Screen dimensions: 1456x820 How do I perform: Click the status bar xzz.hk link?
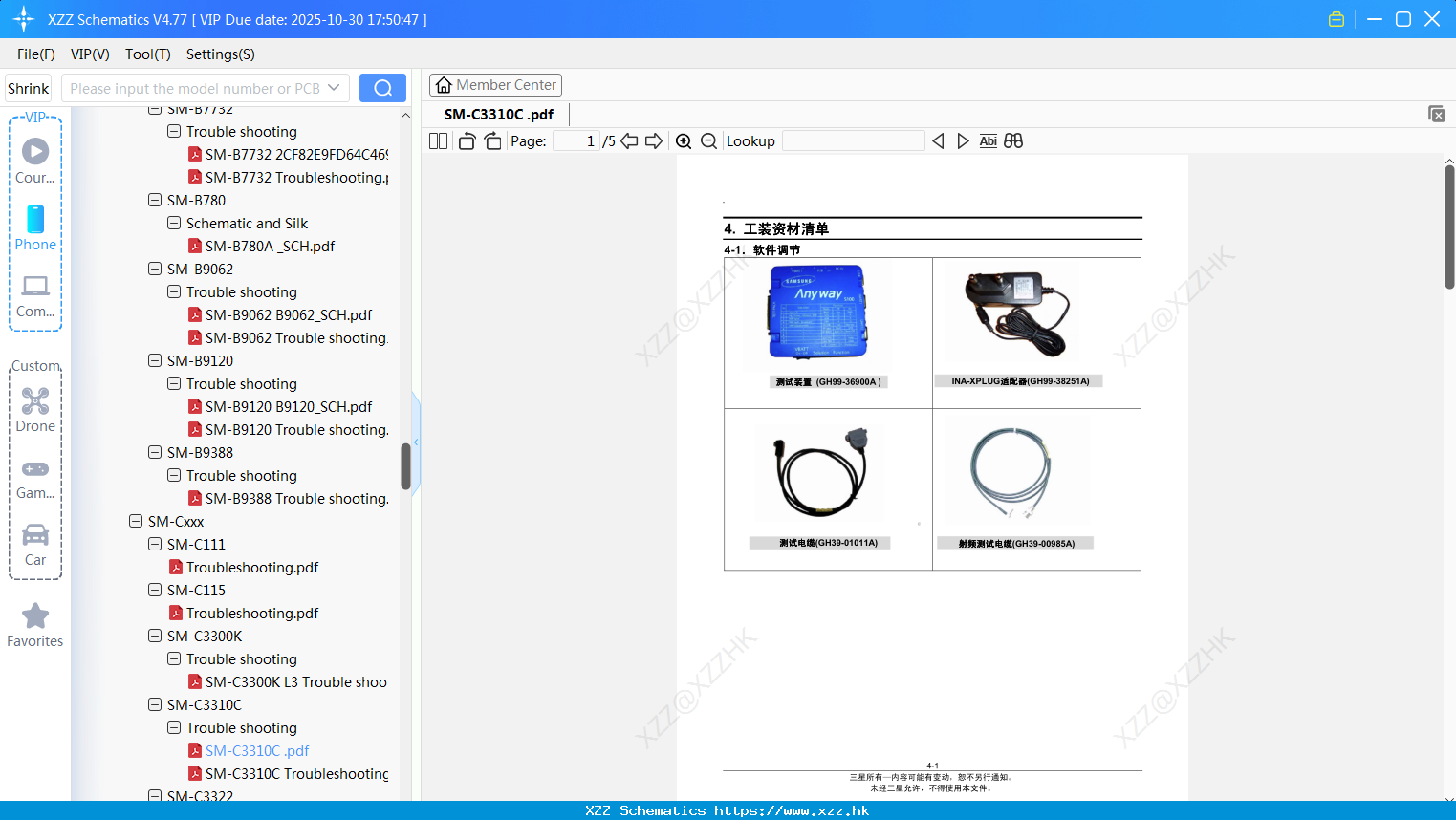(792, 810)
